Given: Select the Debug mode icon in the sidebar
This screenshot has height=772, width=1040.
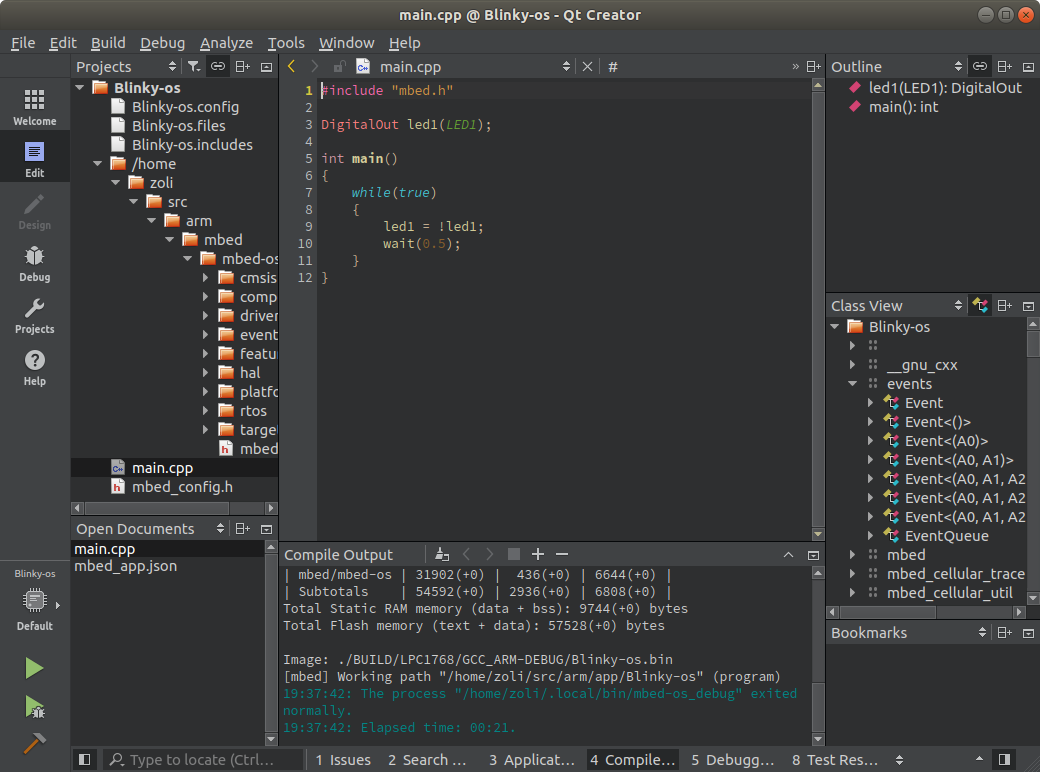Looking at the screenshot, I should 35,260.
